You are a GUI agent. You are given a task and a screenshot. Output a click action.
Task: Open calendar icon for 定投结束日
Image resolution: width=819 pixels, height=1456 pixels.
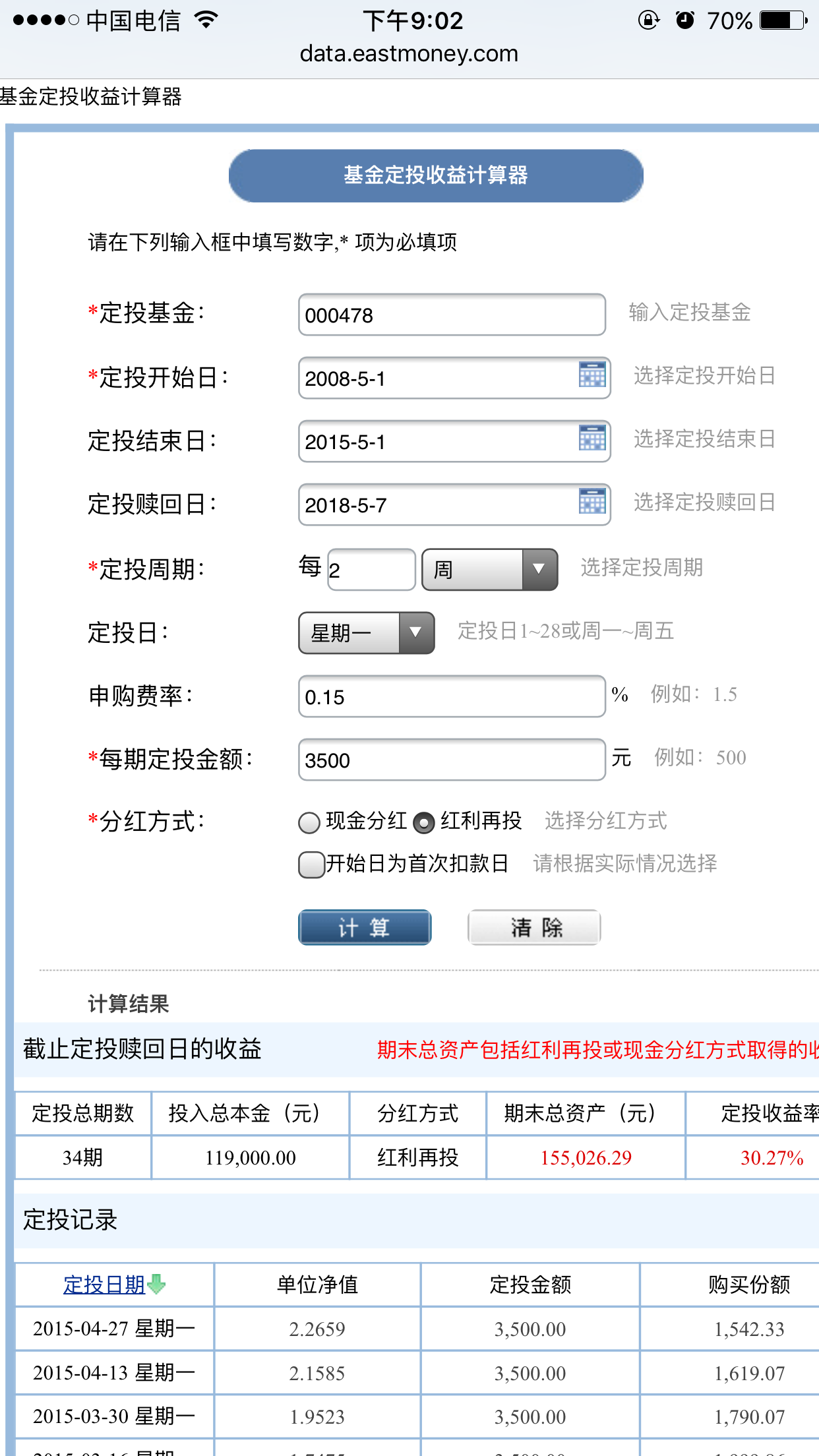pyautogui.click(x=591, y=438)
